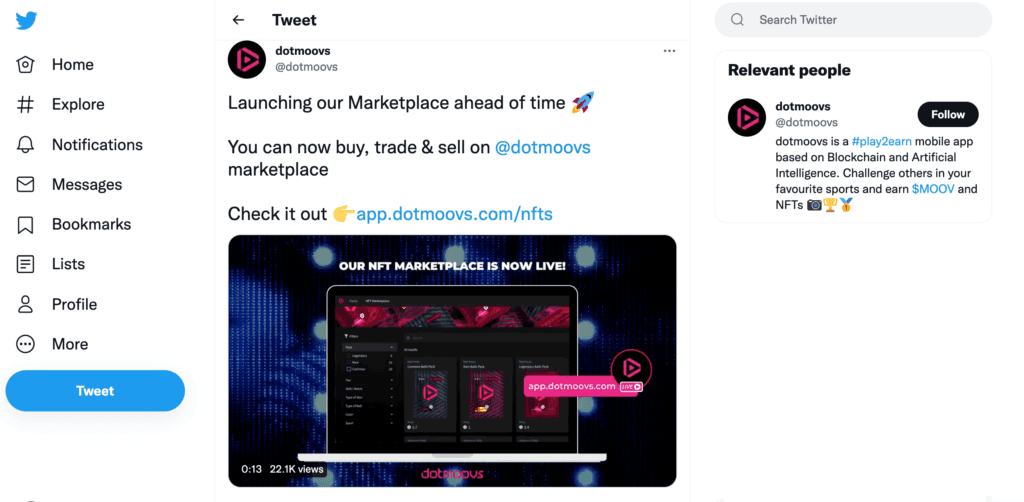
Task: Open Messages envelope icon
Action: 26,185
